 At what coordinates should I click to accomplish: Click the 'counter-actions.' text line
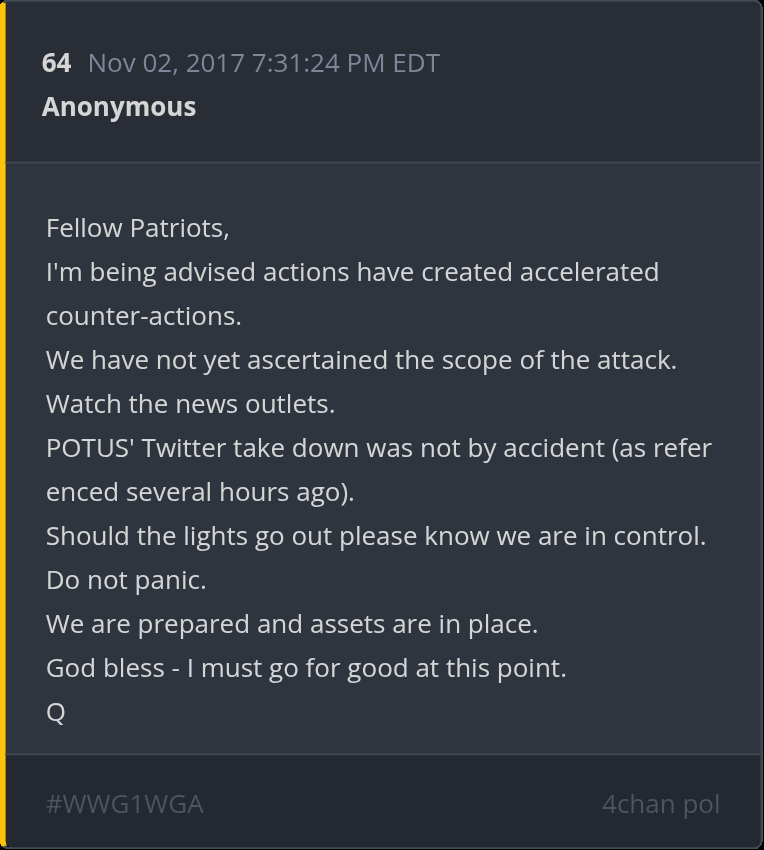(x=144, y=316)
